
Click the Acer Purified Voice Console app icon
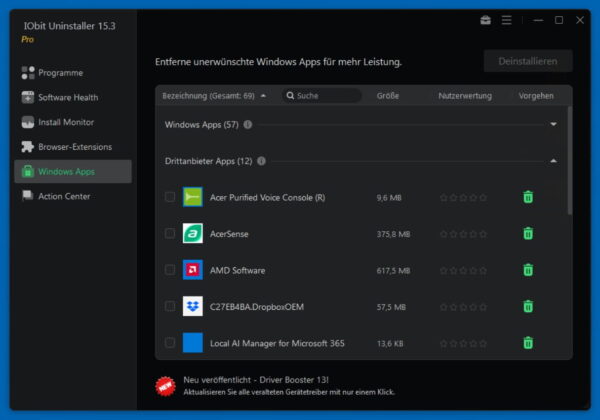[192, 197]
